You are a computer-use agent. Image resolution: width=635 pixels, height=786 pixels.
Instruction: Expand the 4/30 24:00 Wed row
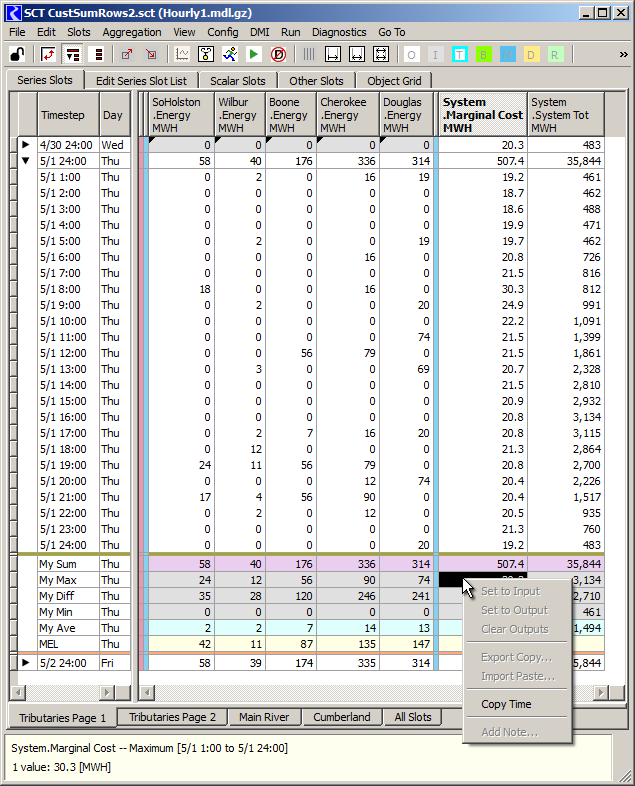coord(26,144)
